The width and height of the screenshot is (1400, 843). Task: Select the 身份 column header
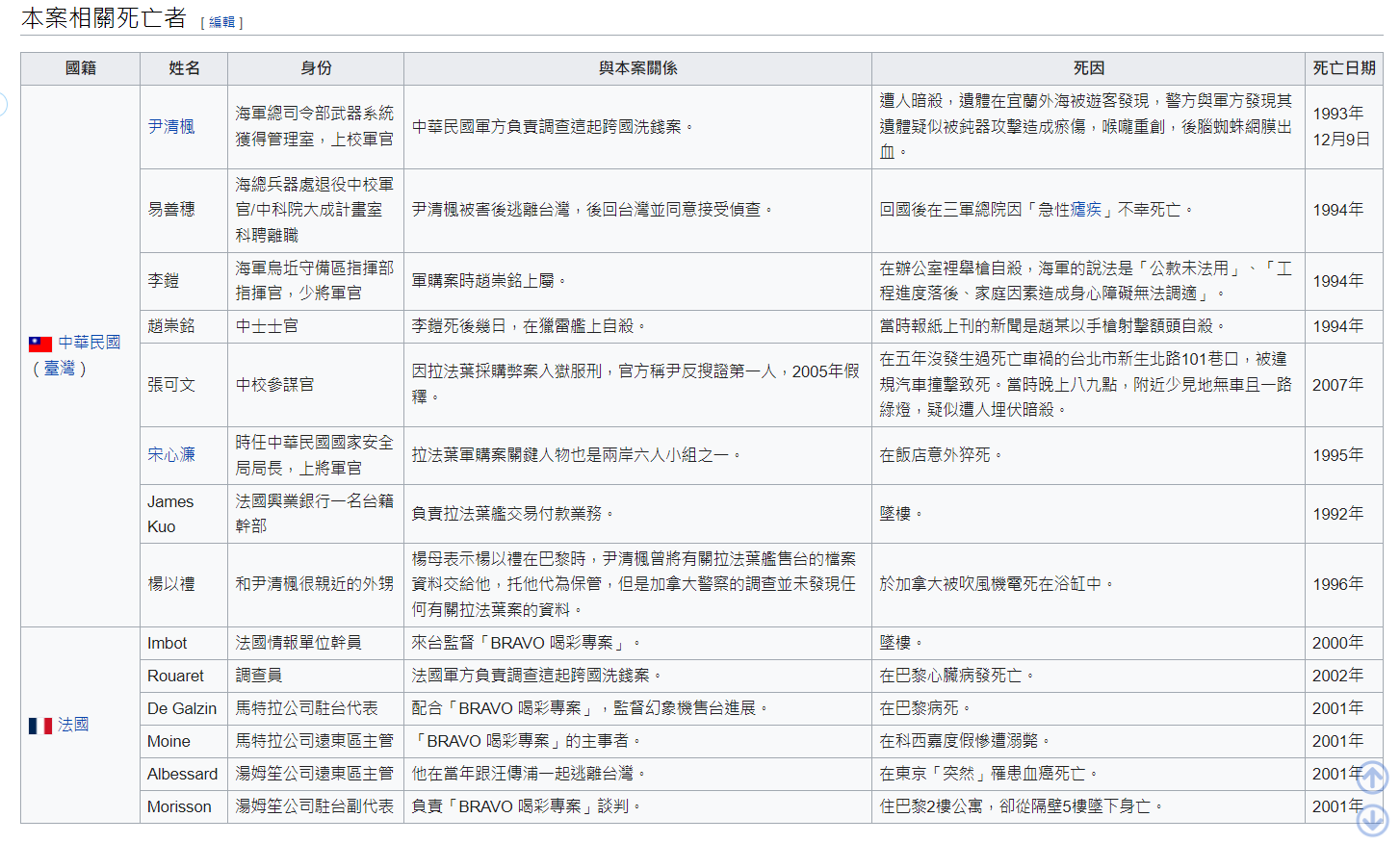(x=316, y=68)
